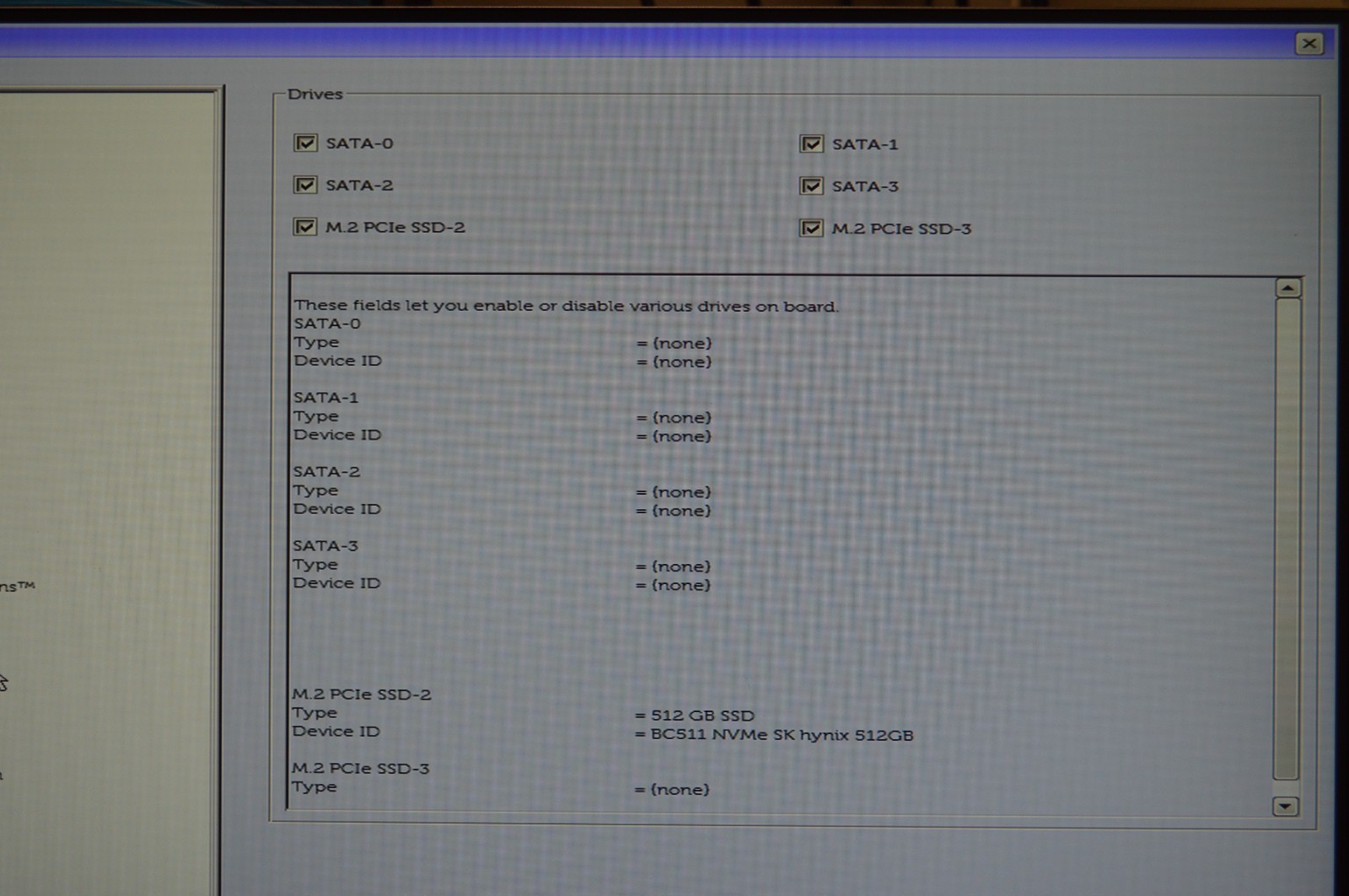This screenshot has width=1349, height=896.
Task: Click inside the left navigation pane
Action: (110, 421)
